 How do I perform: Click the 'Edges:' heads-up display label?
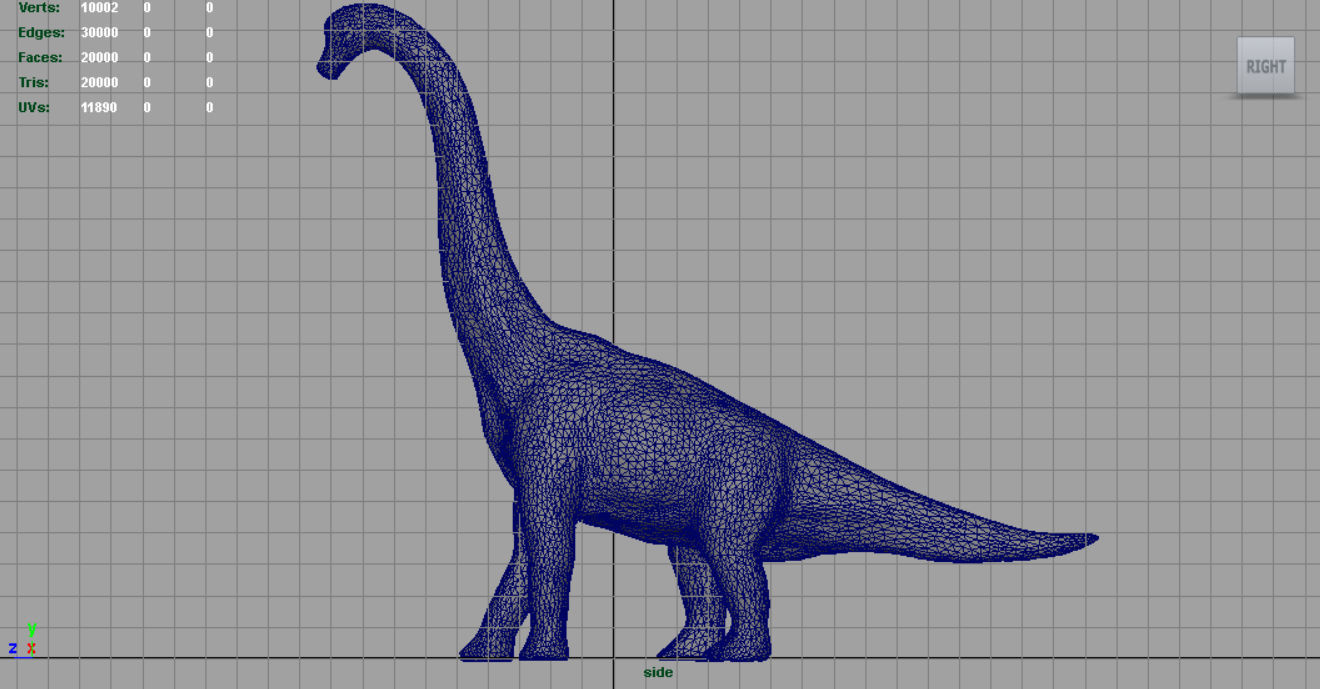[x=41, y=33]
